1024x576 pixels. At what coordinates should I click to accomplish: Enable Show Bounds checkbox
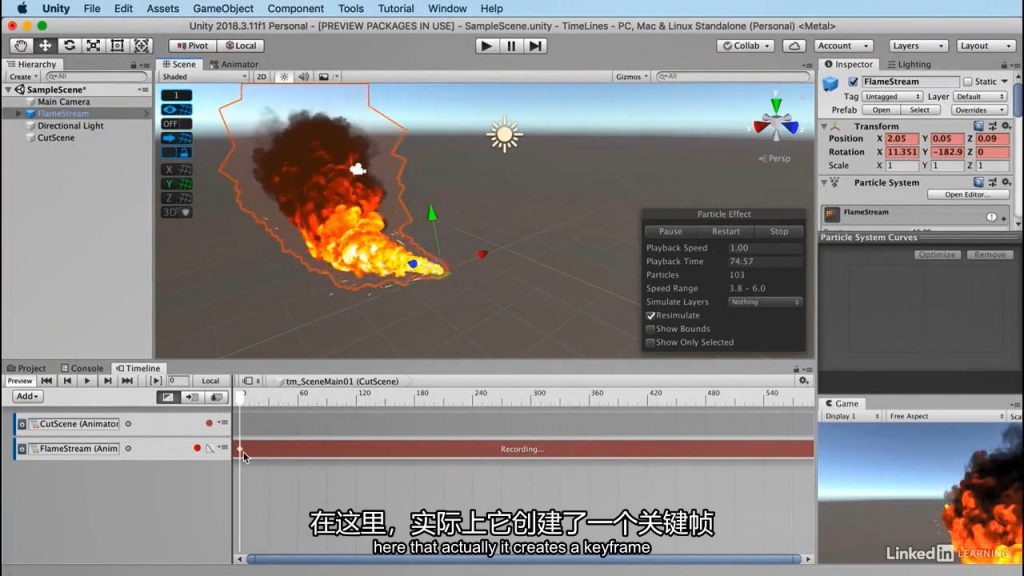[x=650, y=329]
